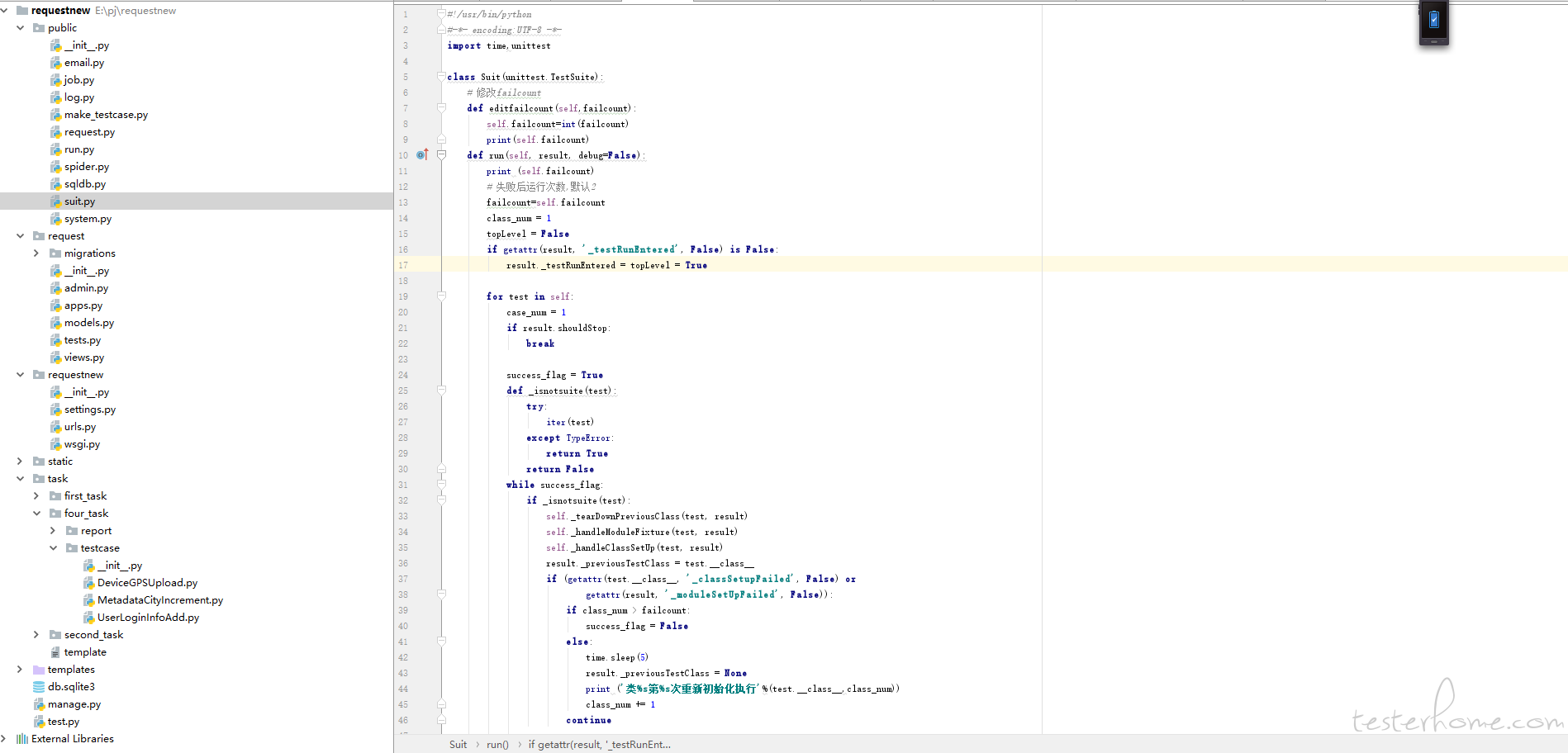Expand External Libraries node

click(4, 739)
